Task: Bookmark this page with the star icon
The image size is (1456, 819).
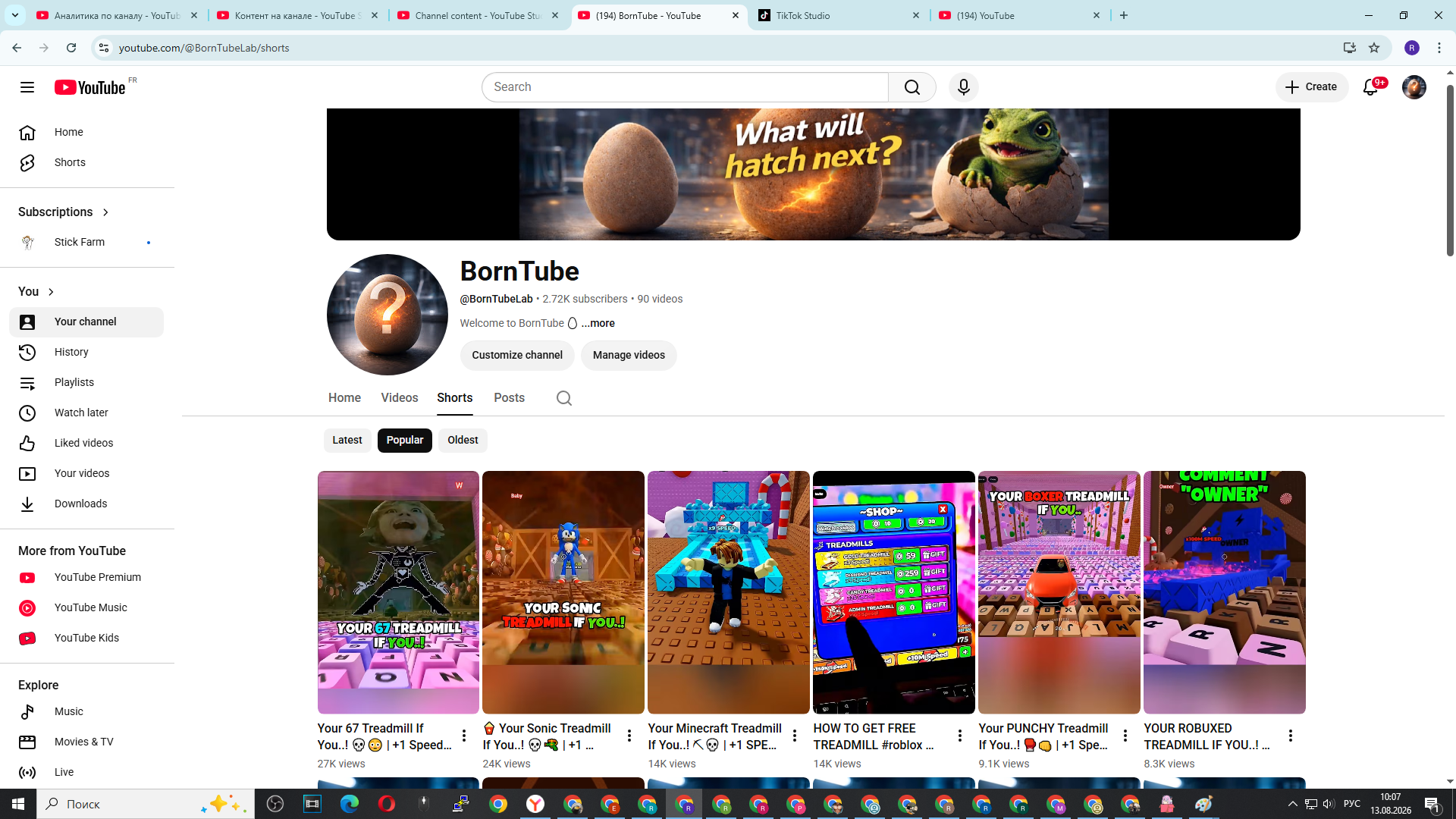Action: 1374,48
